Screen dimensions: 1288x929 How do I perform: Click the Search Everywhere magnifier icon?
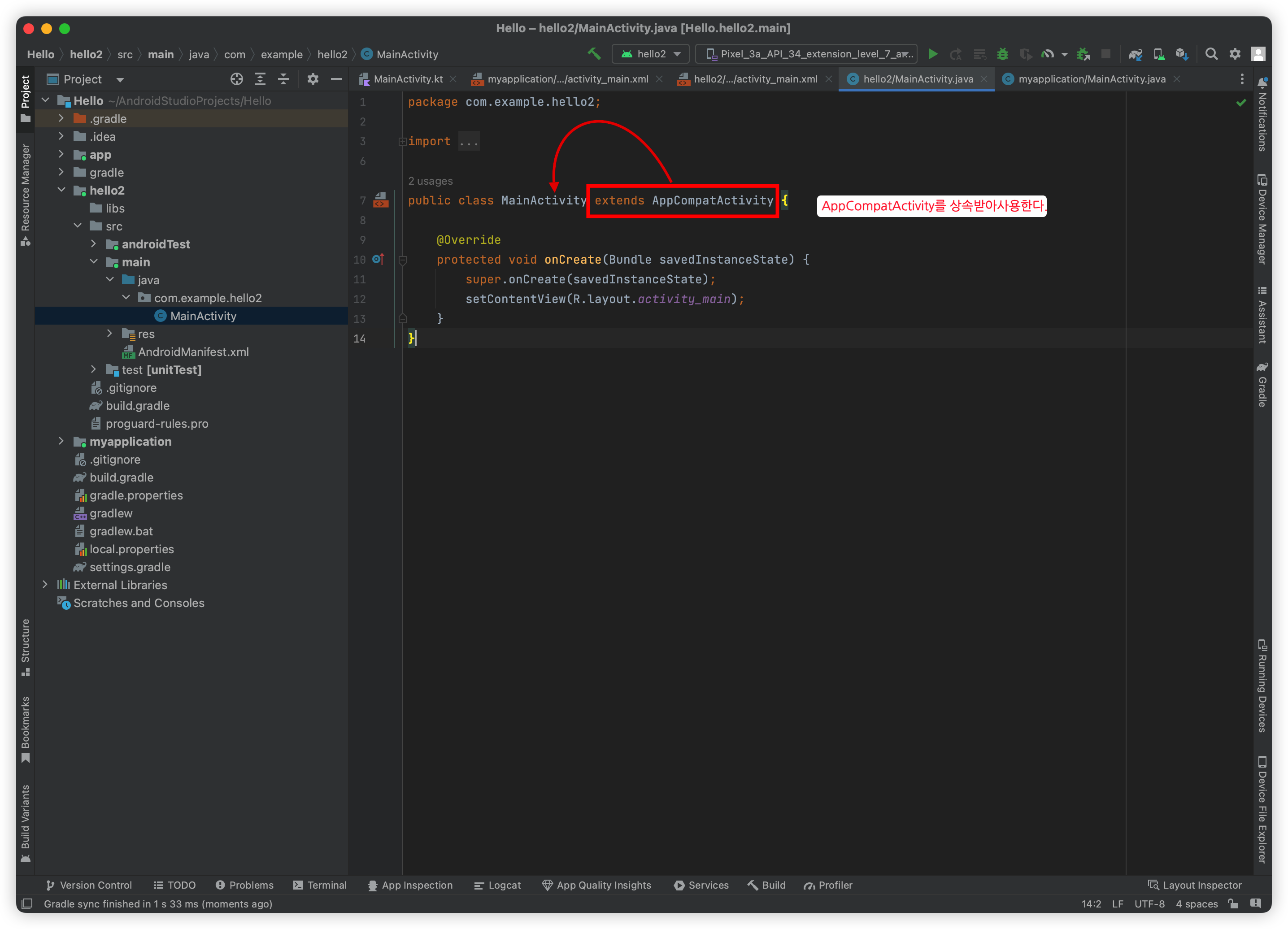(x=1211, y=54)
